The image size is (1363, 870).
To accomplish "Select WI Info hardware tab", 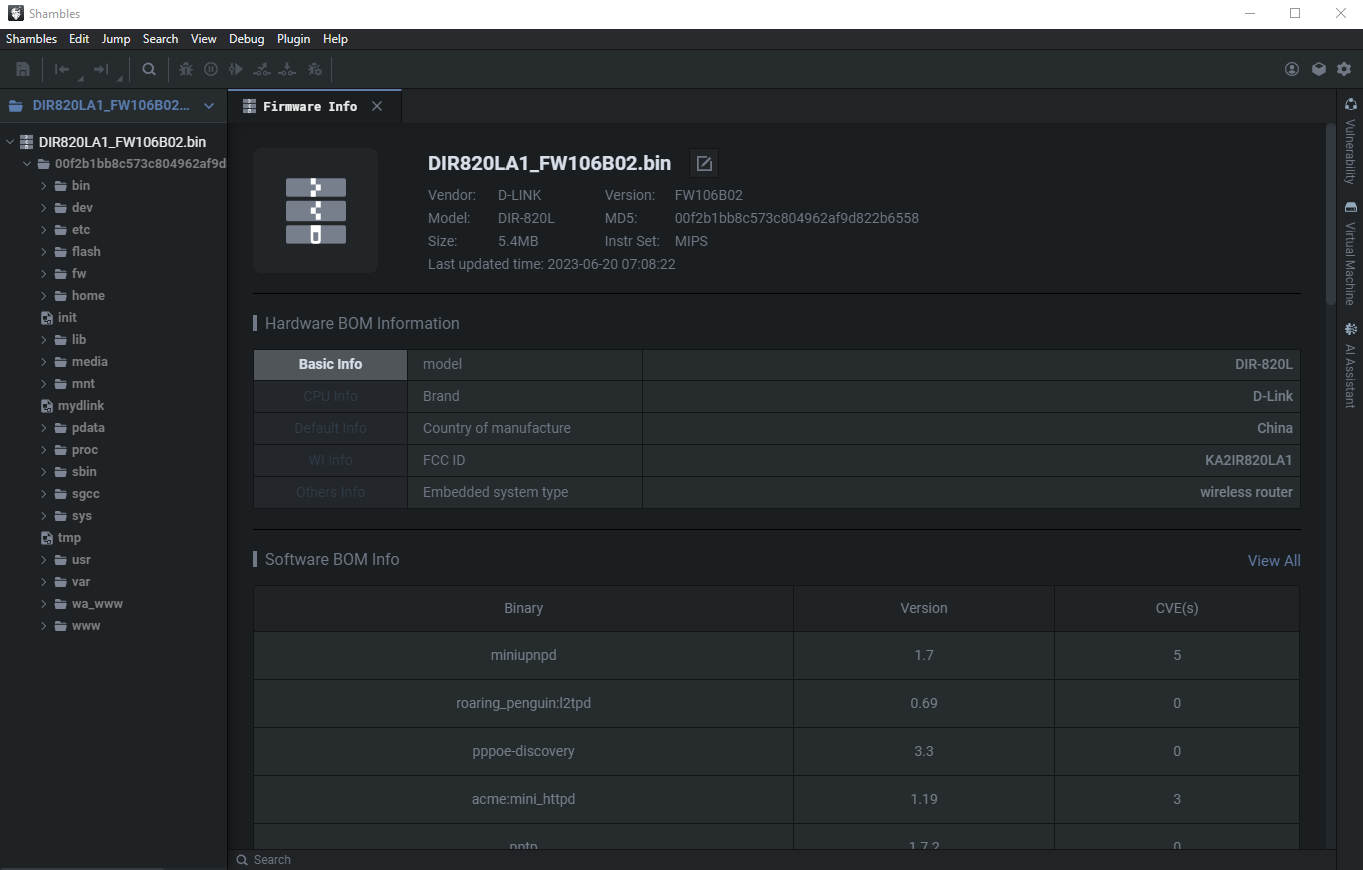I will click(330, 460).
